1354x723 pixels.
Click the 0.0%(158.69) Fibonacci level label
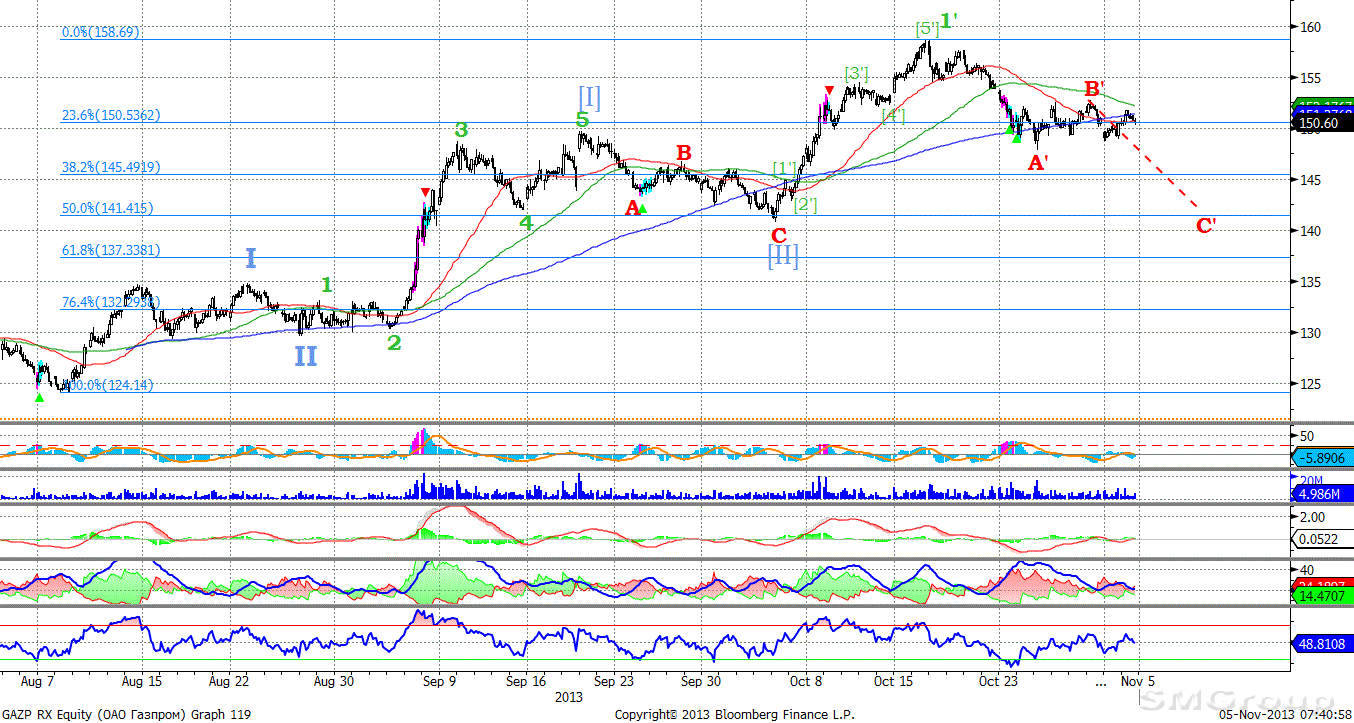(100, 32)
